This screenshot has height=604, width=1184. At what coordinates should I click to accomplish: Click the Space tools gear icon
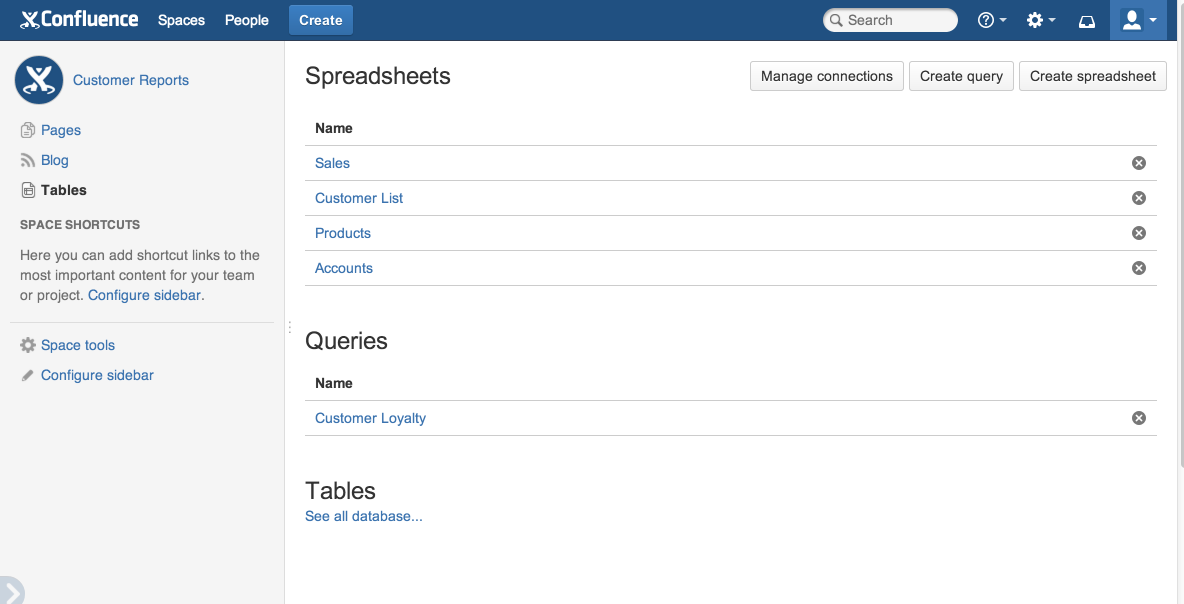[27, 345]
